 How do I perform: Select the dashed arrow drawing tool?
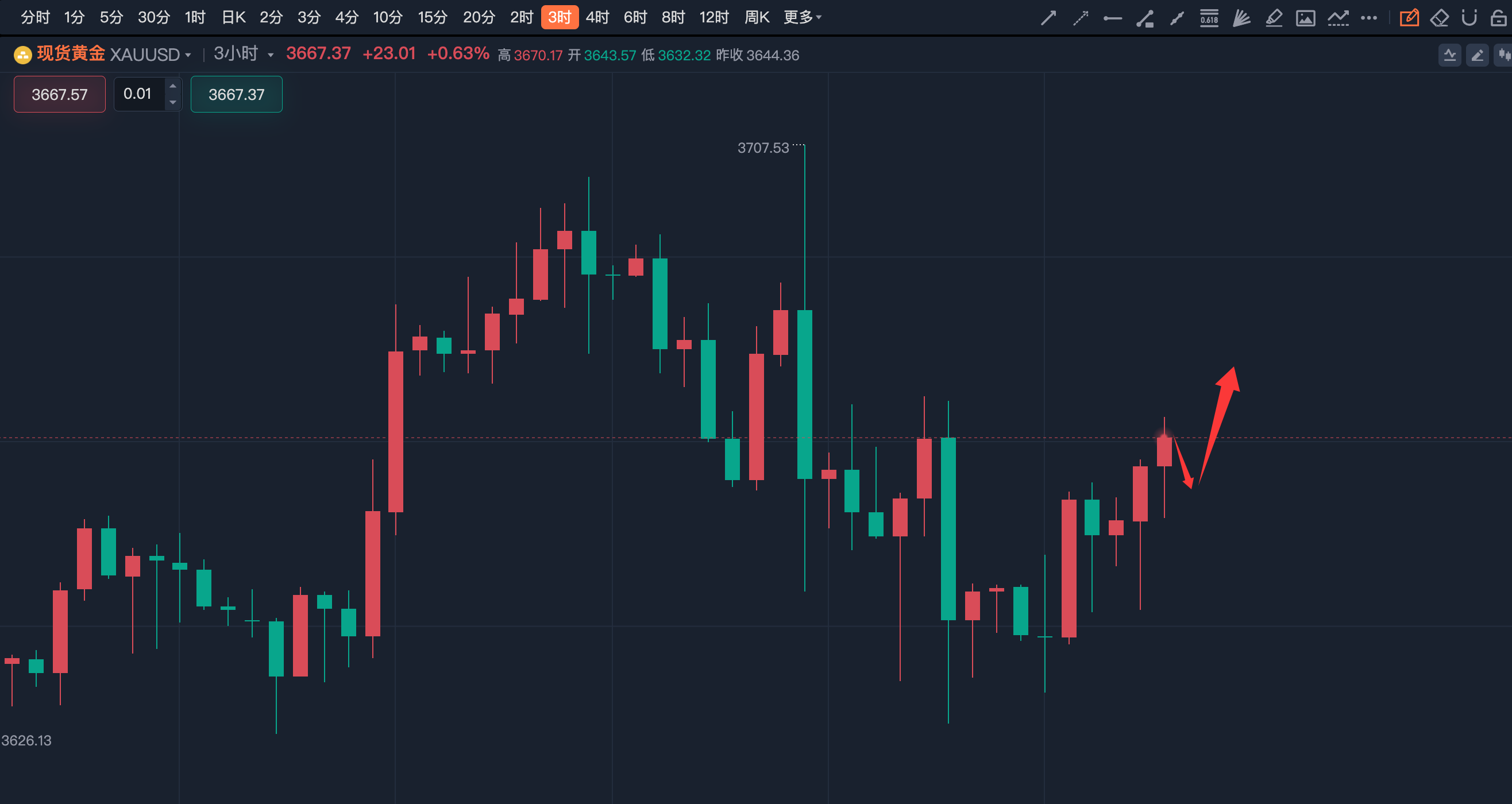pos(1080,18)
